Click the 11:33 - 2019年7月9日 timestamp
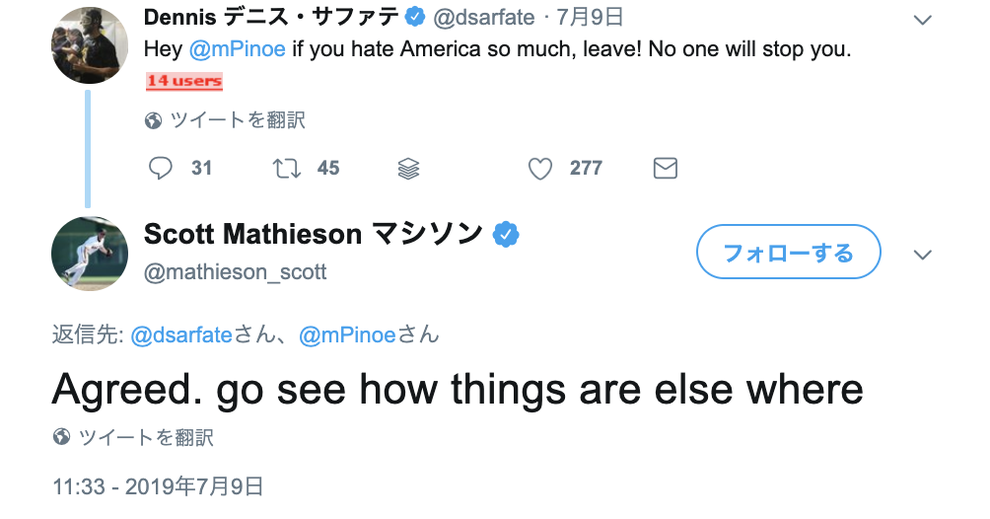The width and height of the screenshot is (990, 519). pyautogui.click(x=158, y=487)
